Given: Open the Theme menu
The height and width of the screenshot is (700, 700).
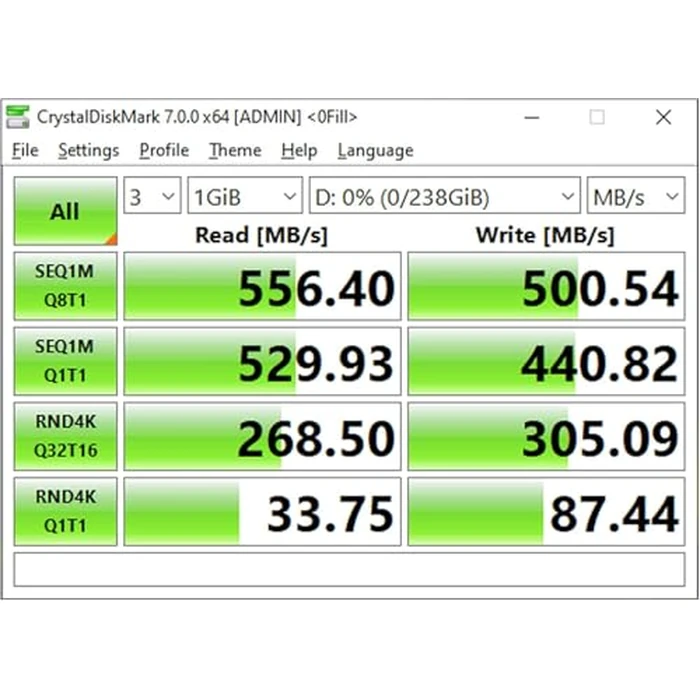Looking at the screenshot, I should 235,150.
